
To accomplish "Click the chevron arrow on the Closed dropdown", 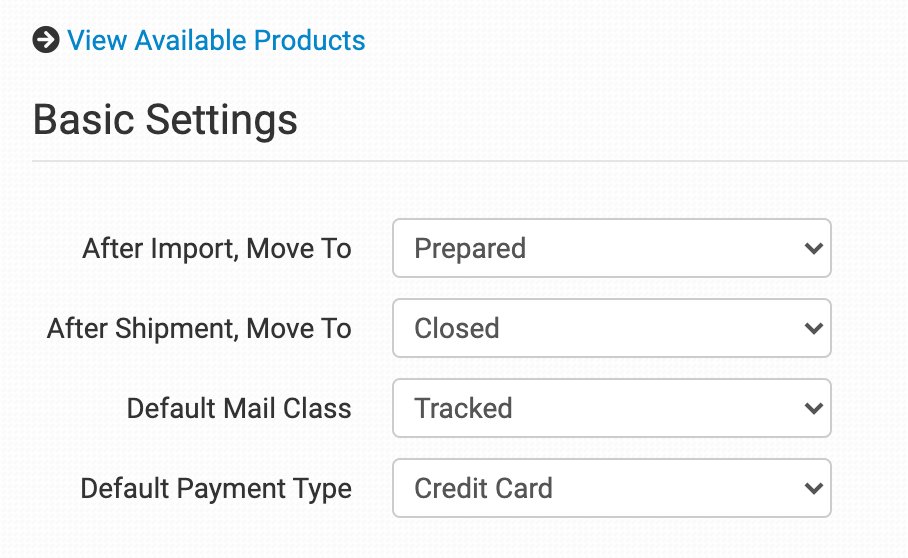I will point(813,328).
